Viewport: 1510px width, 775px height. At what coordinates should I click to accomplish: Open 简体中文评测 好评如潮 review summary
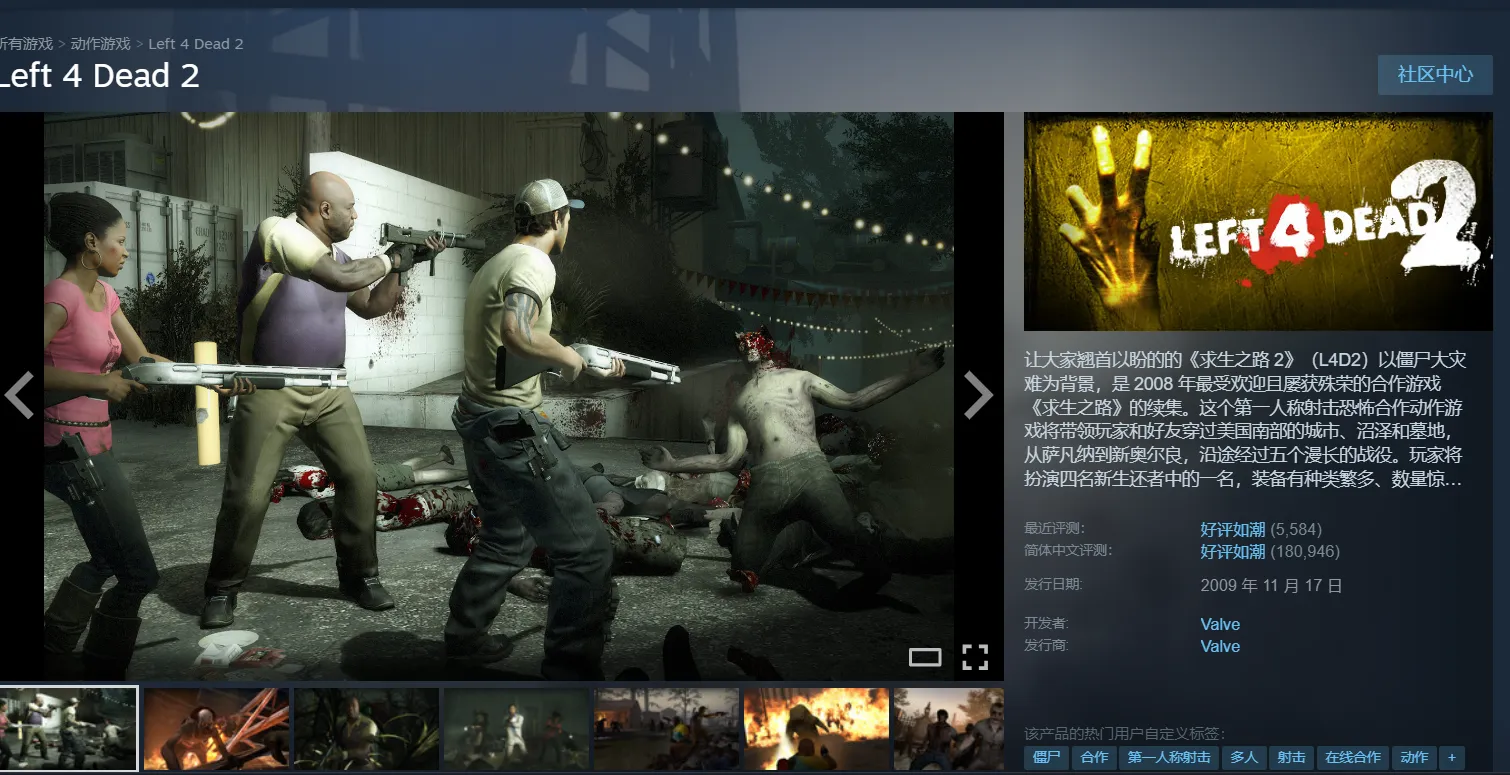(1232, 551)
